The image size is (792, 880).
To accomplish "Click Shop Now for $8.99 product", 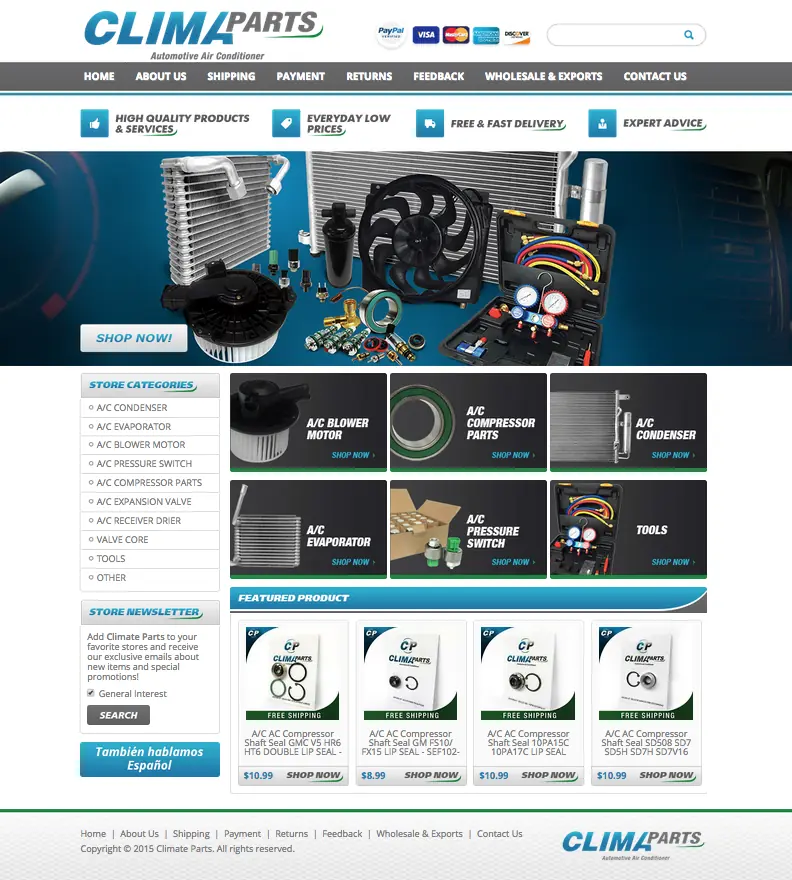I will point(432,775).
